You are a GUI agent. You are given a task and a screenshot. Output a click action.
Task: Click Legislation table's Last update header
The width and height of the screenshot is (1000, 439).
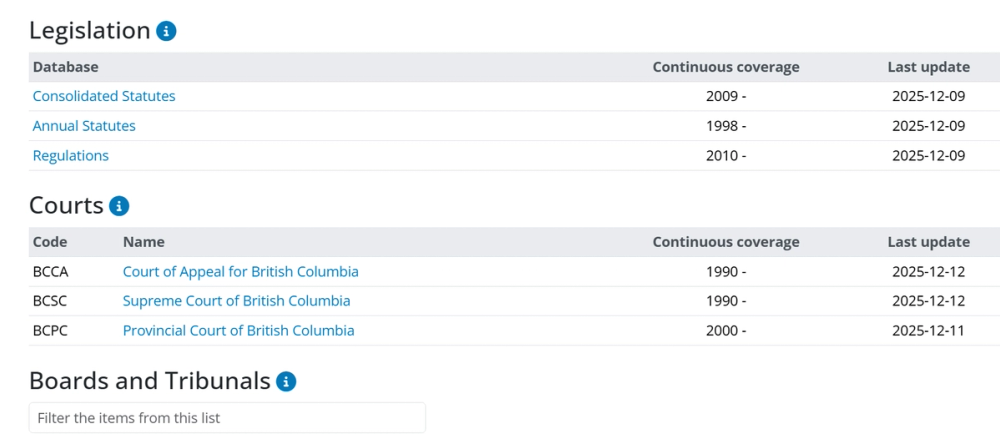[929, 67]
